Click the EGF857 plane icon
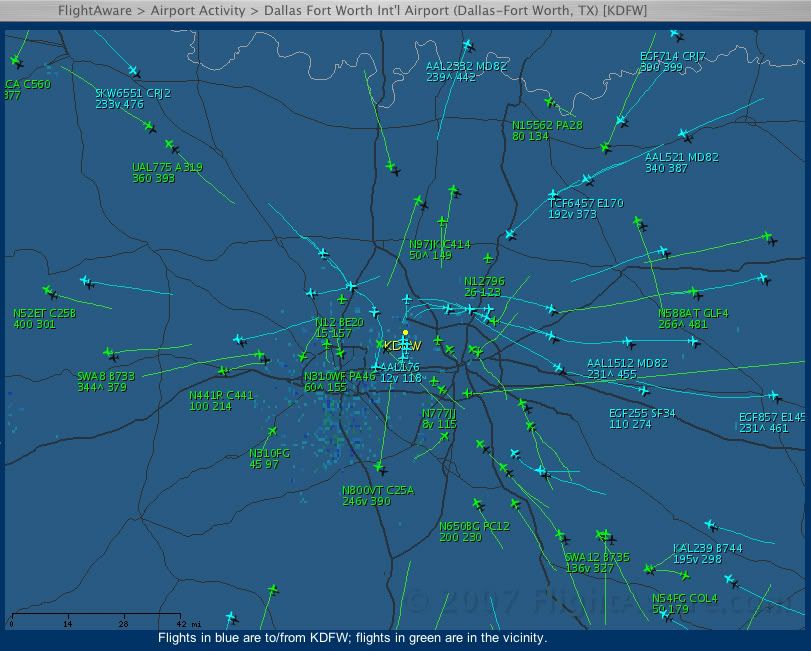 pos(773,396)
